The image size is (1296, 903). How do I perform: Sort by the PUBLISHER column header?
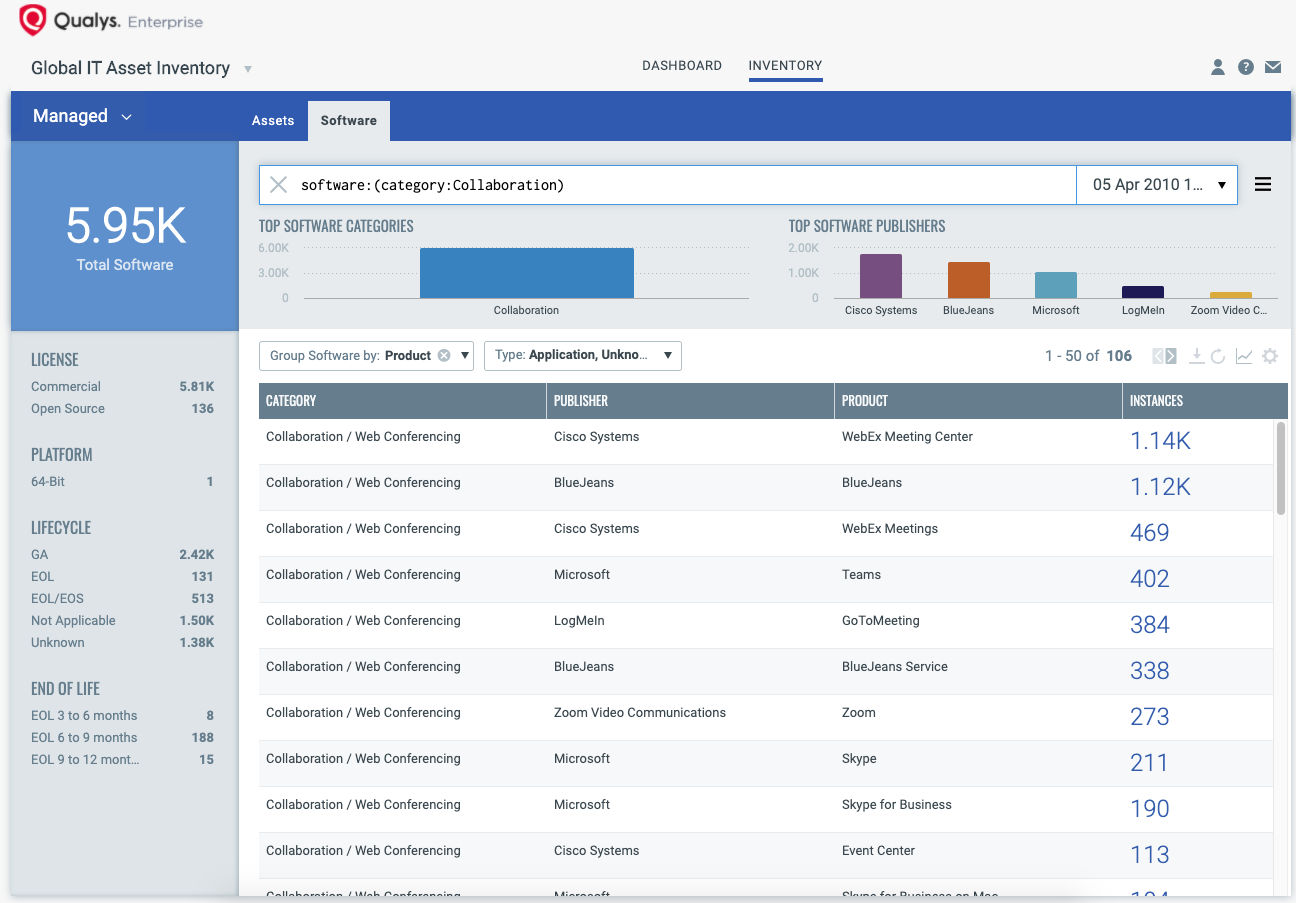[690, 400]
